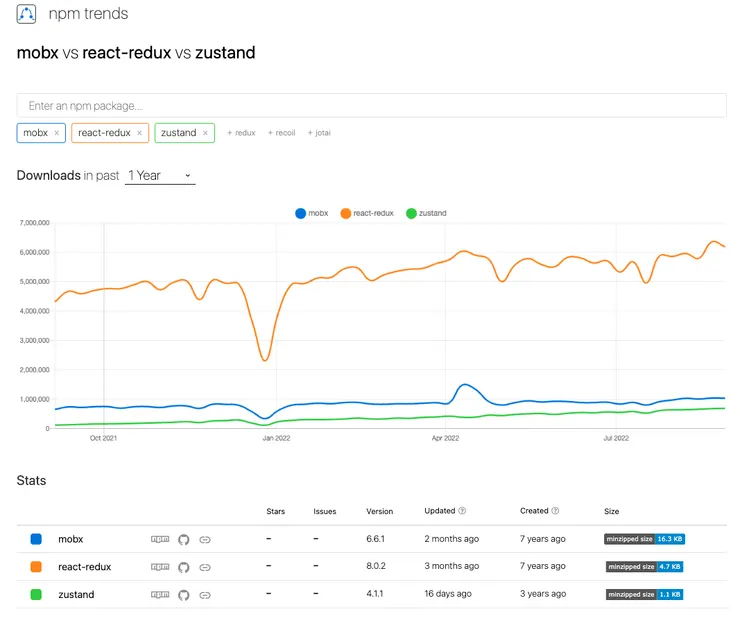Image resolution: width=740 pixels, height=619 pixels.
Task: Focus the Enter an npm package search field
Action: point(371,106)
